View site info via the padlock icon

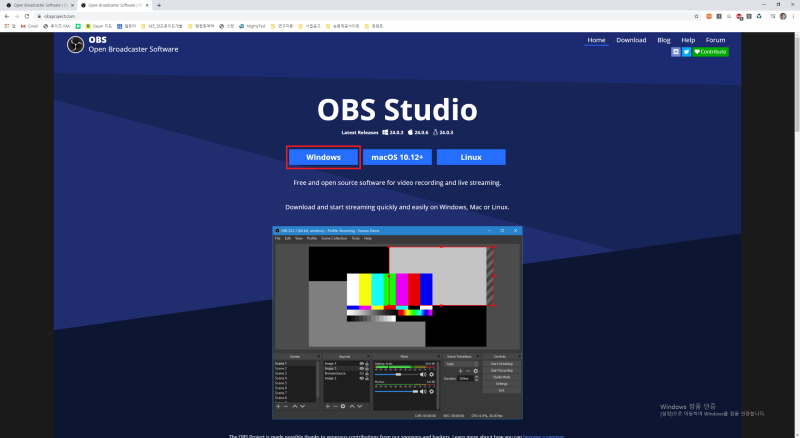(x=39, y=16)
